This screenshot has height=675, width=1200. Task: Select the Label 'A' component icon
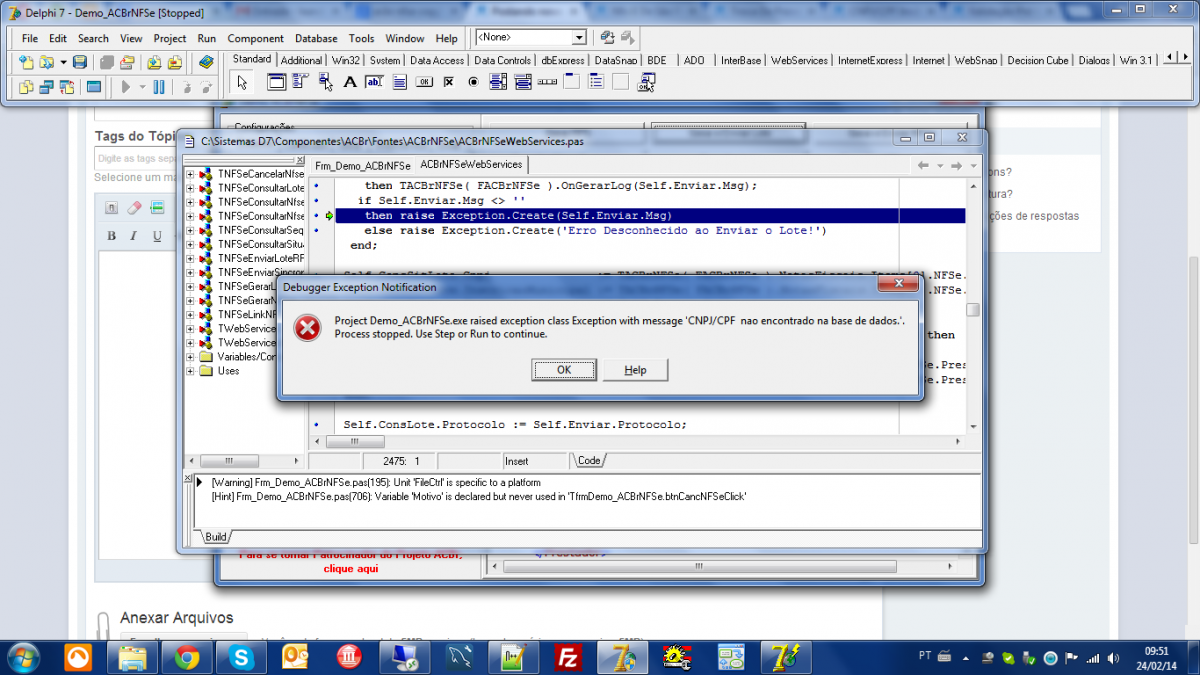click(350, 82)
